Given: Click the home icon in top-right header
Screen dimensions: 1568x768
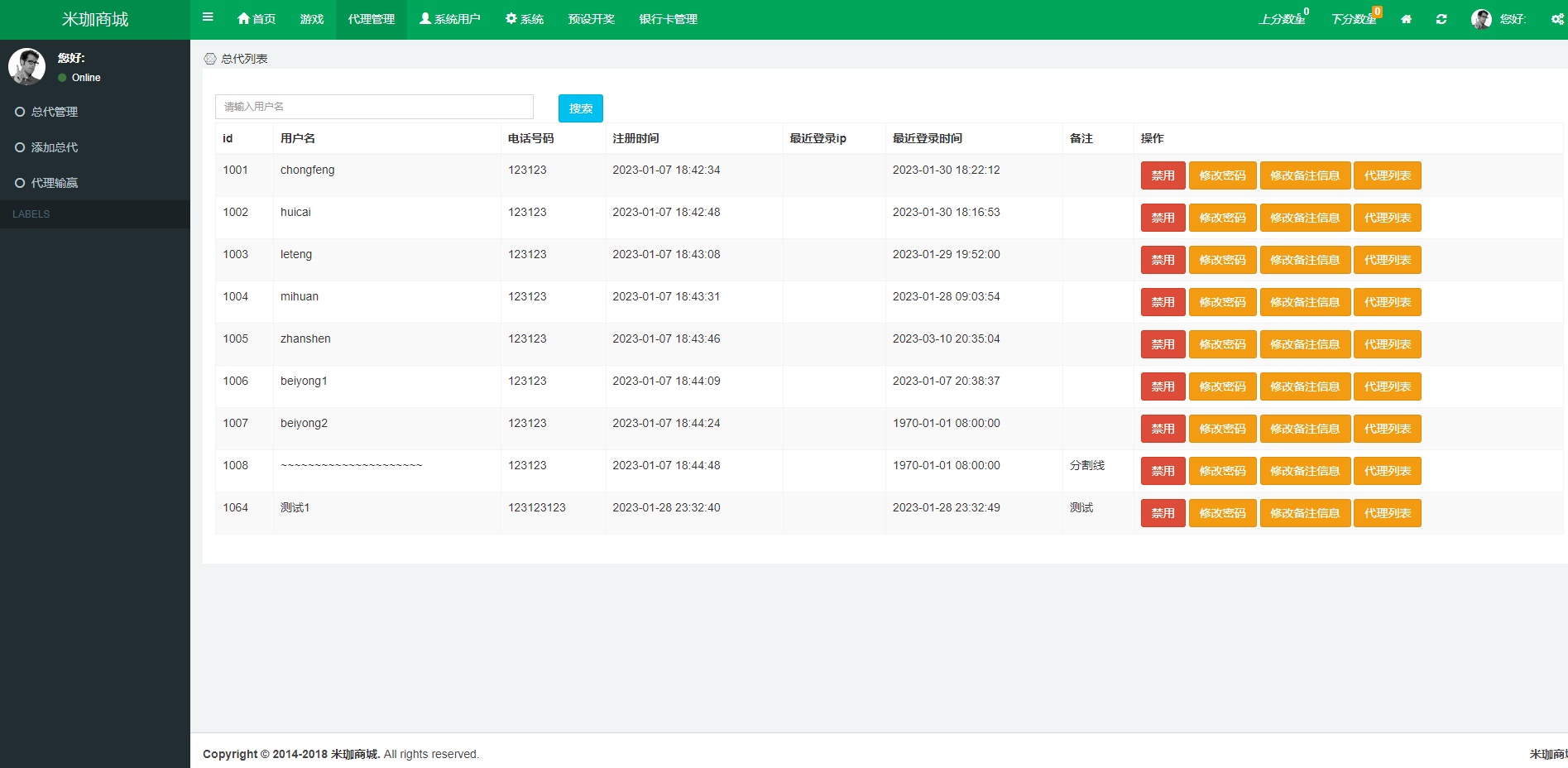Looking at the screenshot, I should point(1406,19).
